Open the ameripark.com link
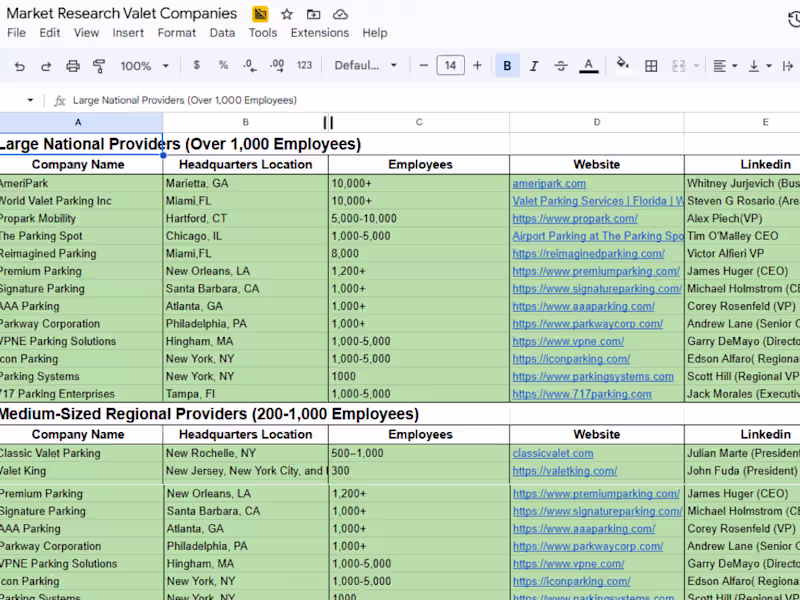The height and width of the screenshot is (600, 800). click(549, 184)
